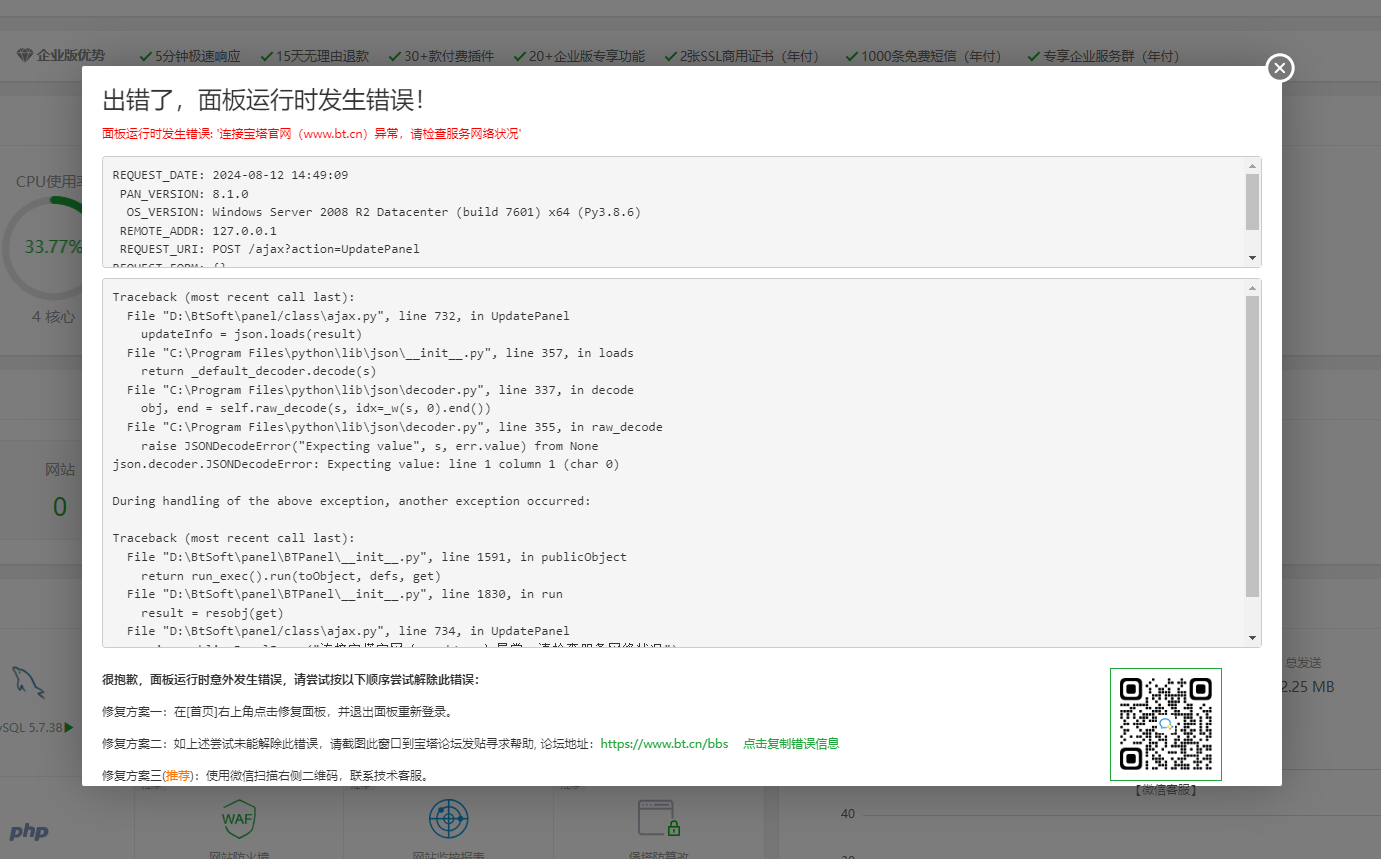The height and width of the screenshot is (859, 1381).
Task: Click the REMOTE_ADDR: 127.0.0.1 line
Action: click(198, 230)
